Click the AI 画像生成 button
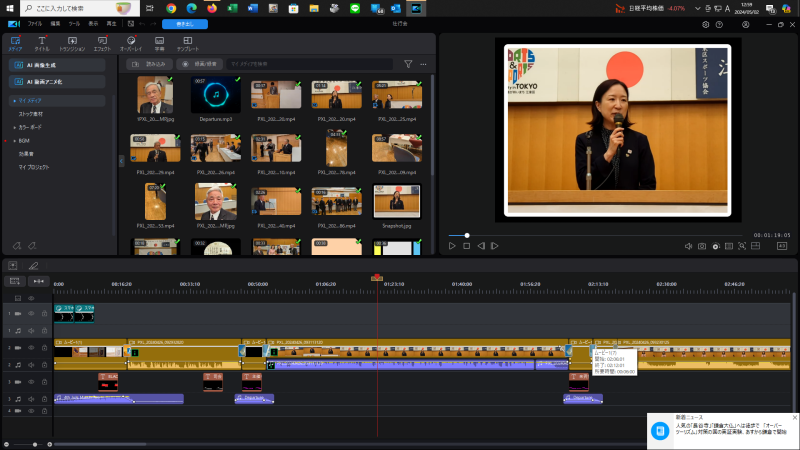800x450 pixels. click(57, 65)
